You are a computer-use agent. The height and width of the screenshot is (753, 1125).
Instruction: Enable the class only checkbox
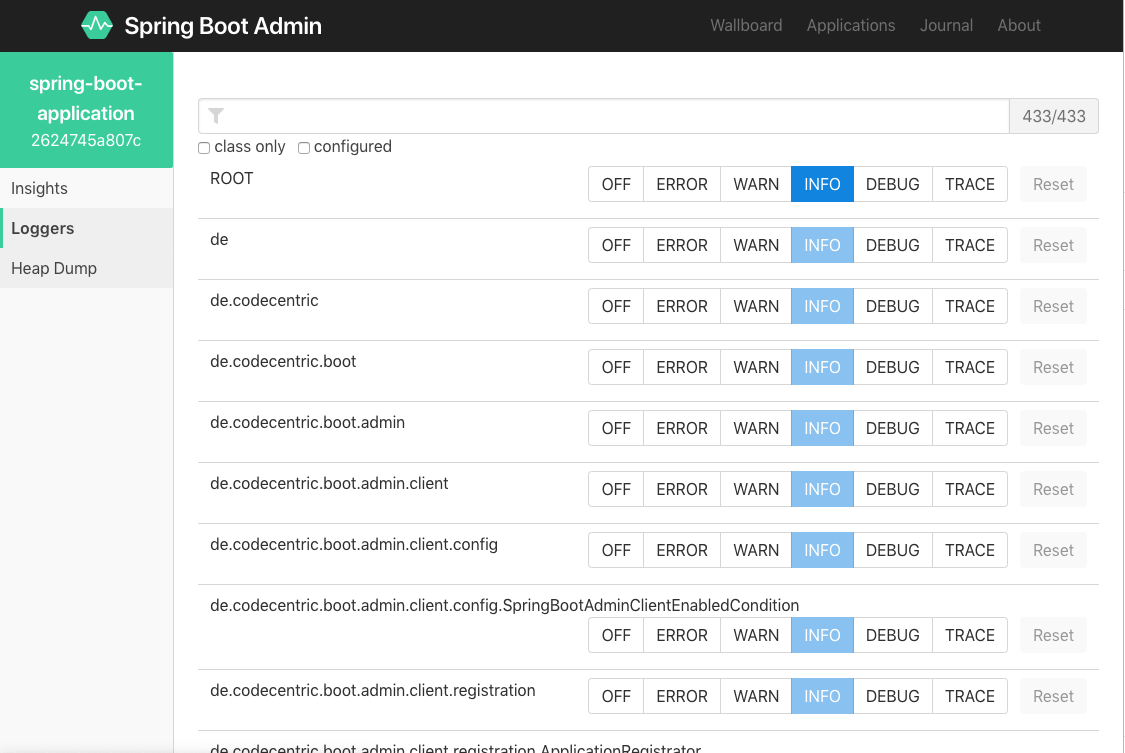[204, 147]
